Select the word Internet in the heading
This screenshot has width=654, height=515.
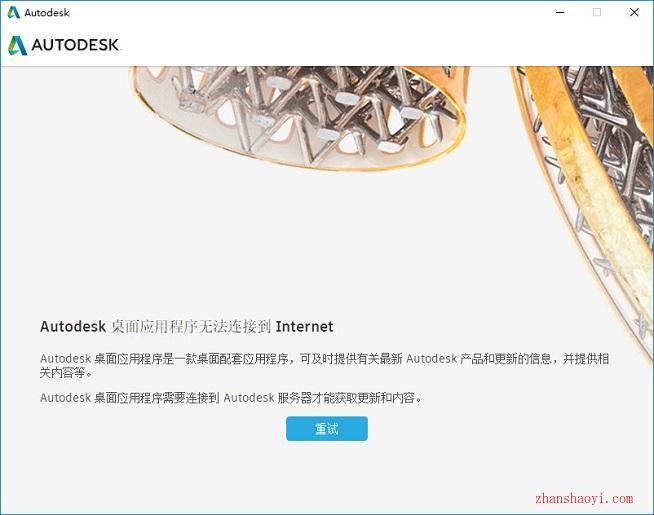point(304,326)
